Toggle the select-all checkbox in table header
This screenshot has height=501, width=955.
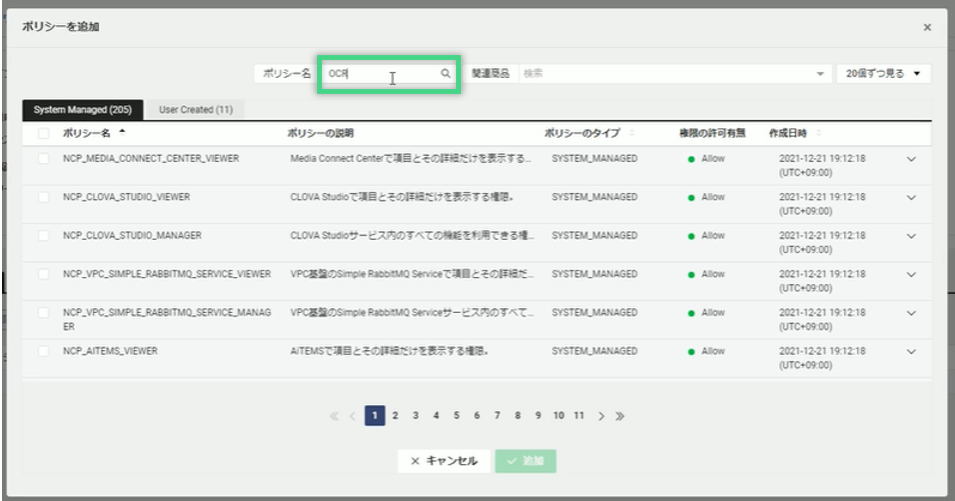pyautogui.click(x=44, y=133)
